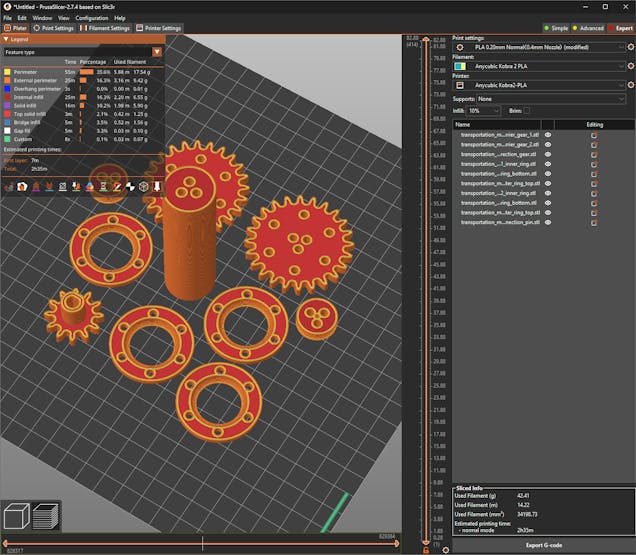Hide transportation gear_1.stl using eye icon
Viewport: 636px width, 555px height.
tap(548, 134)
